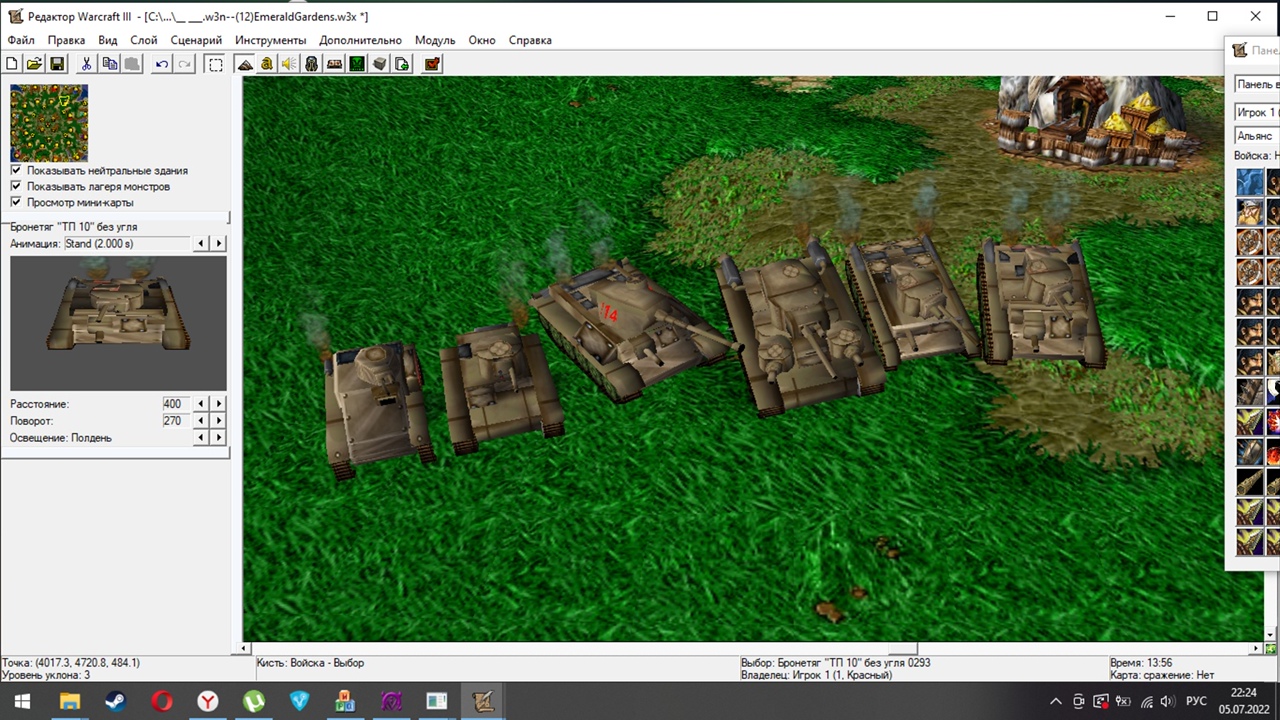
Task: Open the 'Дополнительно' menu
Action: coord(361,40)
